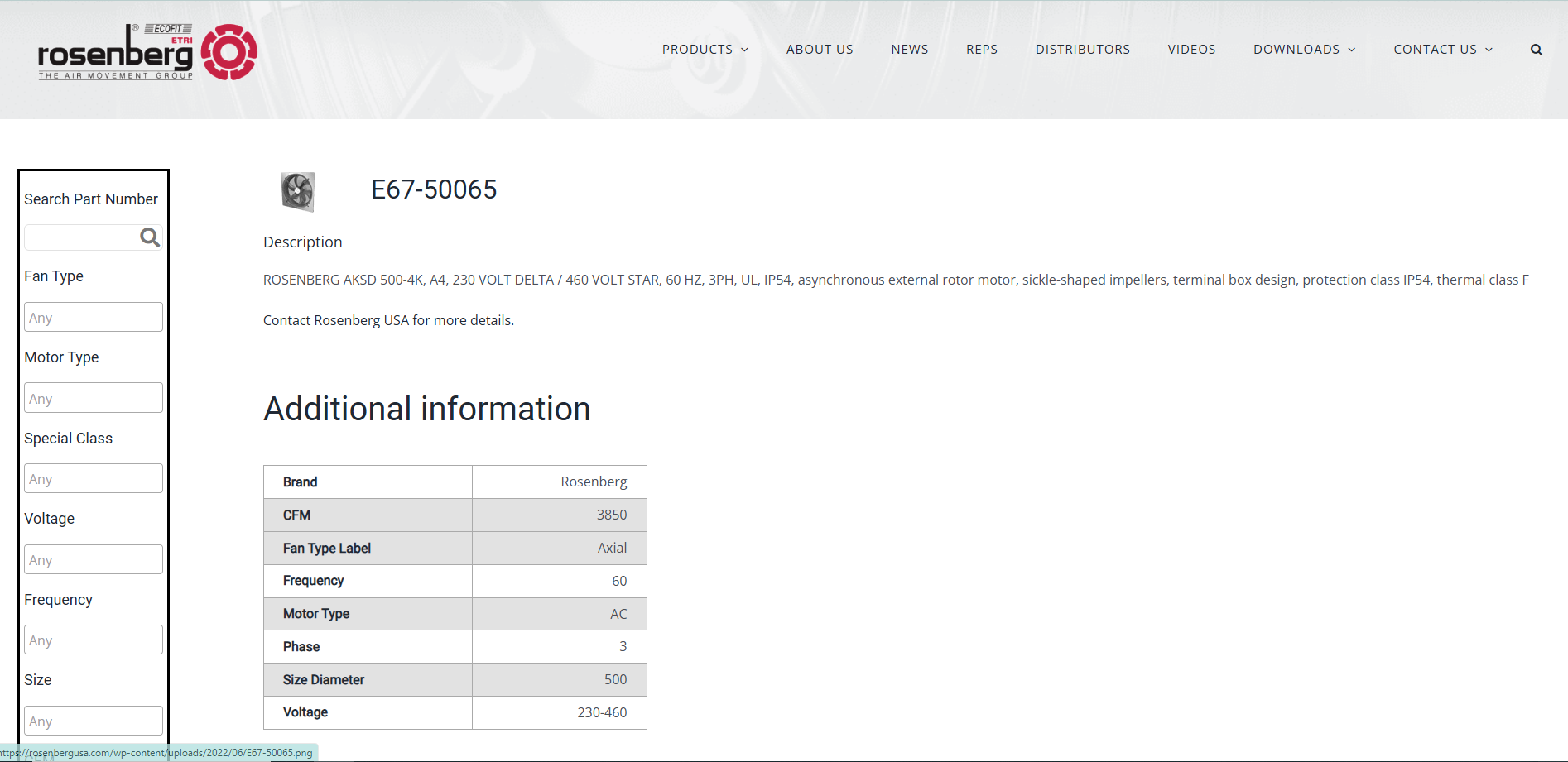
Task: Select the Motor Type label in the table
Action: coord(316,614)
